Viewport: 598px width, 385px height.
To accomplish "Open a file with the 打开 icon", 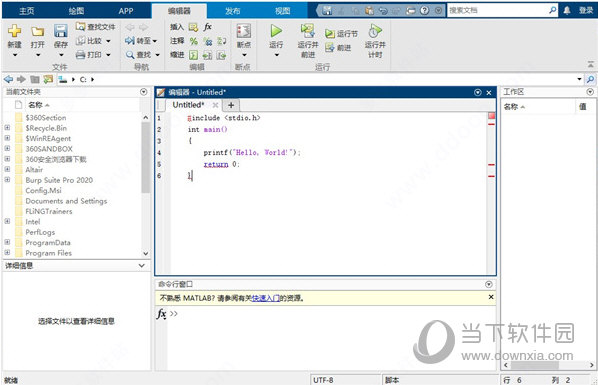I will click(x=37, y=32).
